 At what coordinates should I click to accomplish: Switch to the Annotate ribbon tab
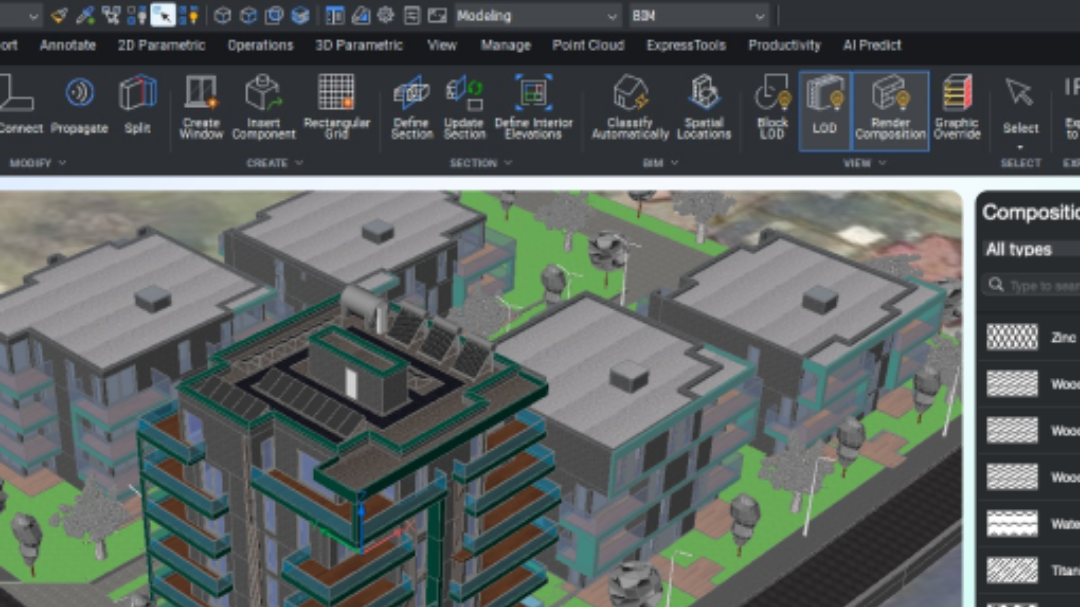point(68,45)
